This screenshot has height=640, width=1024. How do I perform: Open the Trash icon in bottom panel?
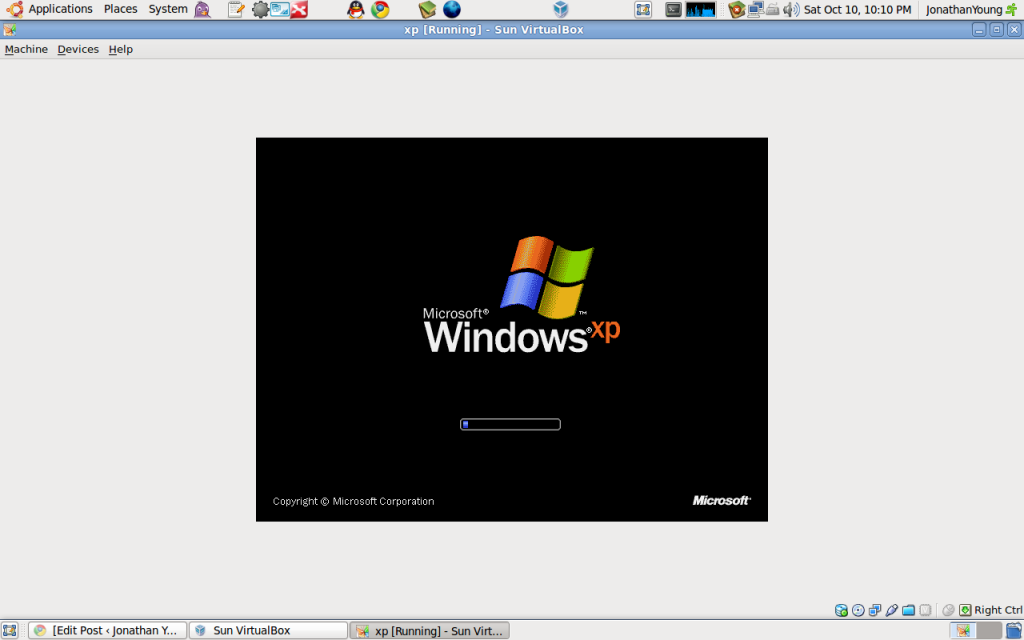[1014, 630]
